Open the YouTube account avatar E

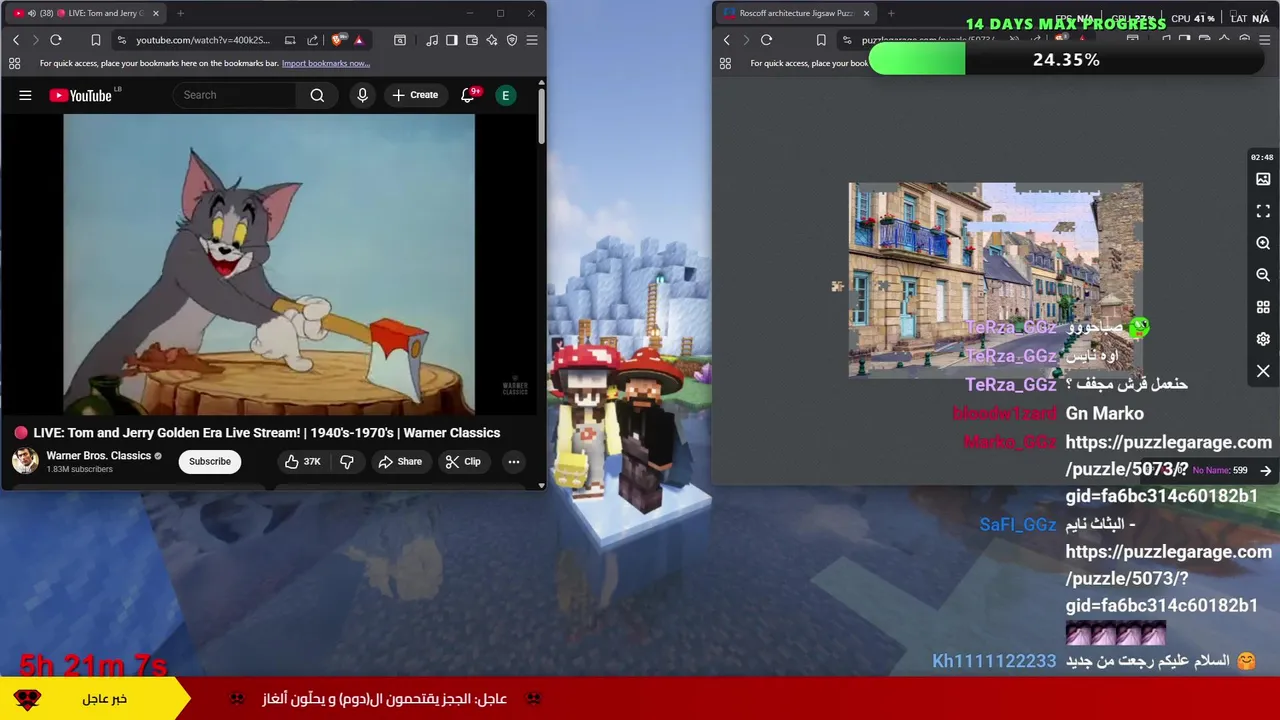pyautogui.click(x=505, y=95)
